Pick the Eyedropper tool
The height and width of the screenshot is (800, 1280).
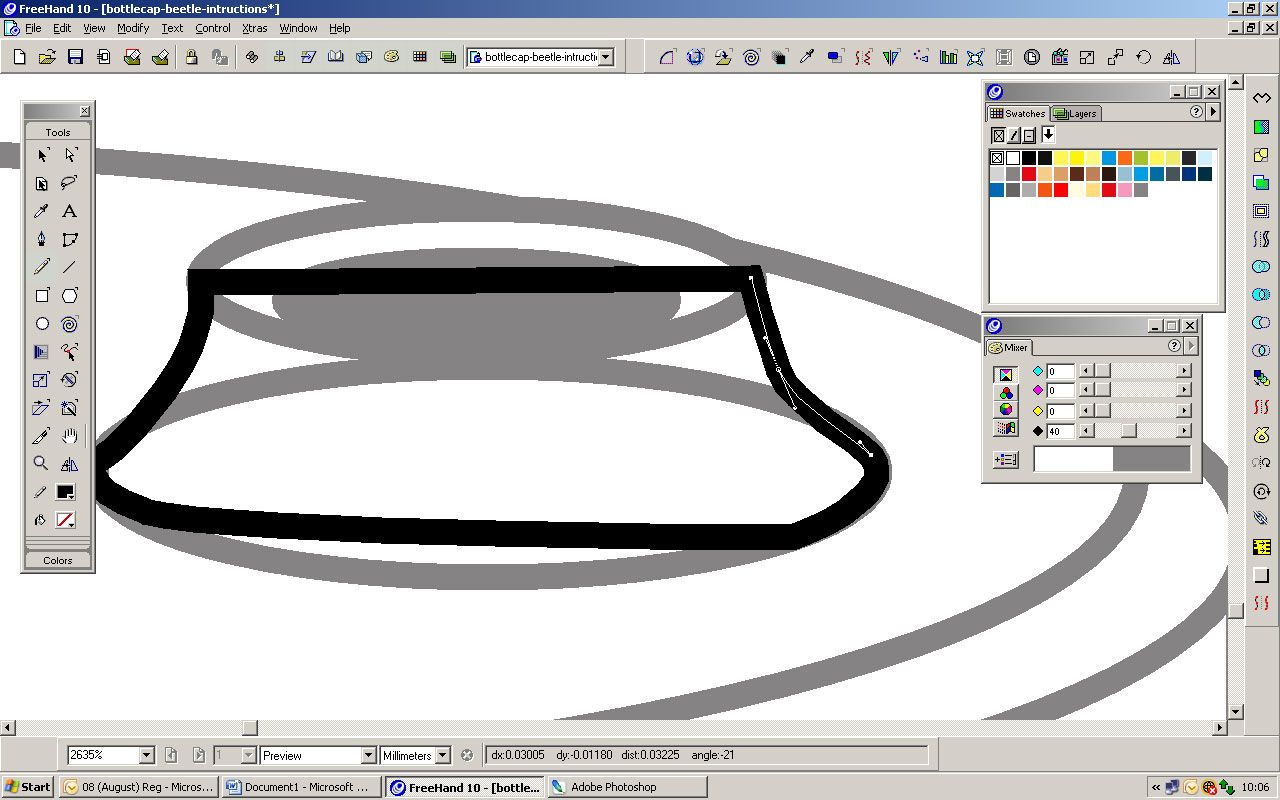tap(41, 211)
